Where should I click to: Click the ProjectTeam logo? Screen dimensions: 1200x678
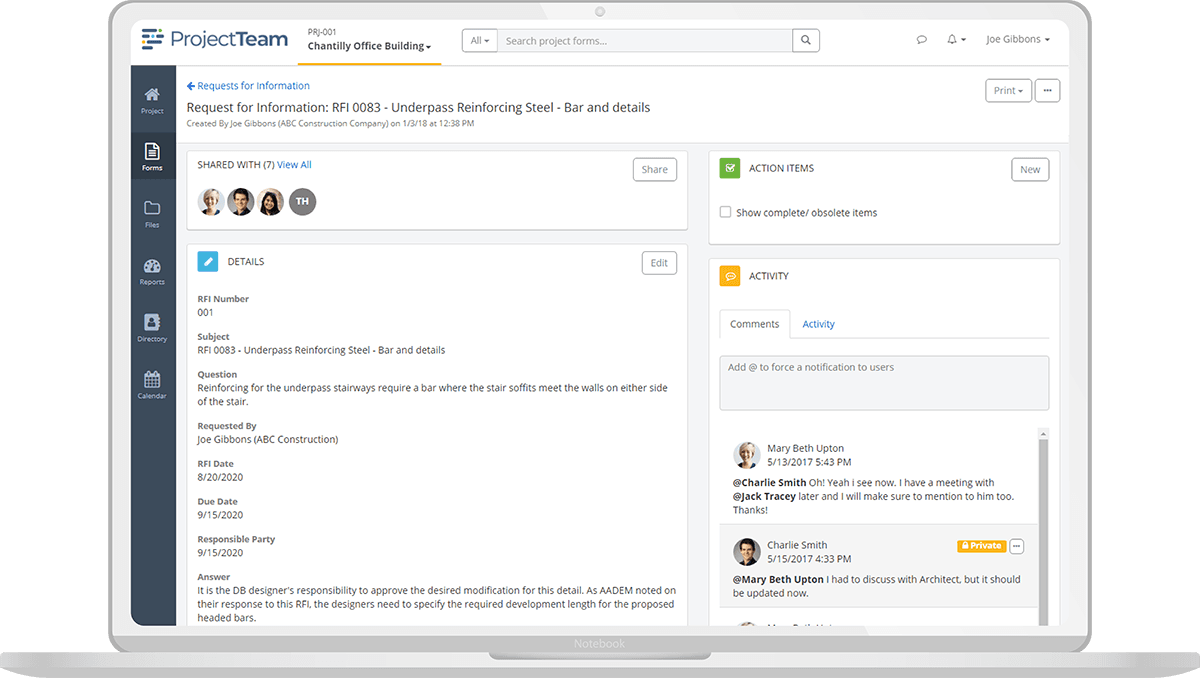coord(213,39)
